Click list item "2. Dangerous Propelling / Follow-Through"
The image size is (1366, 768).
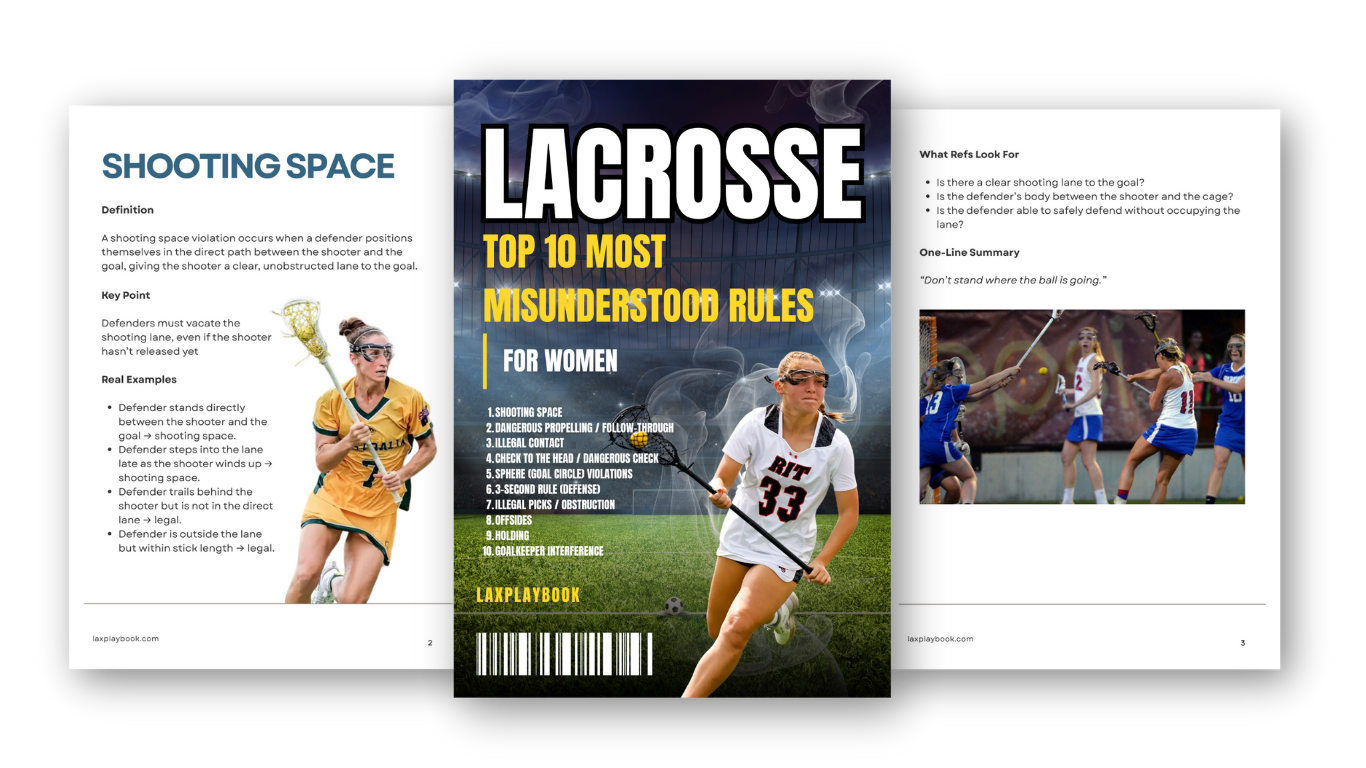(580, 427)
